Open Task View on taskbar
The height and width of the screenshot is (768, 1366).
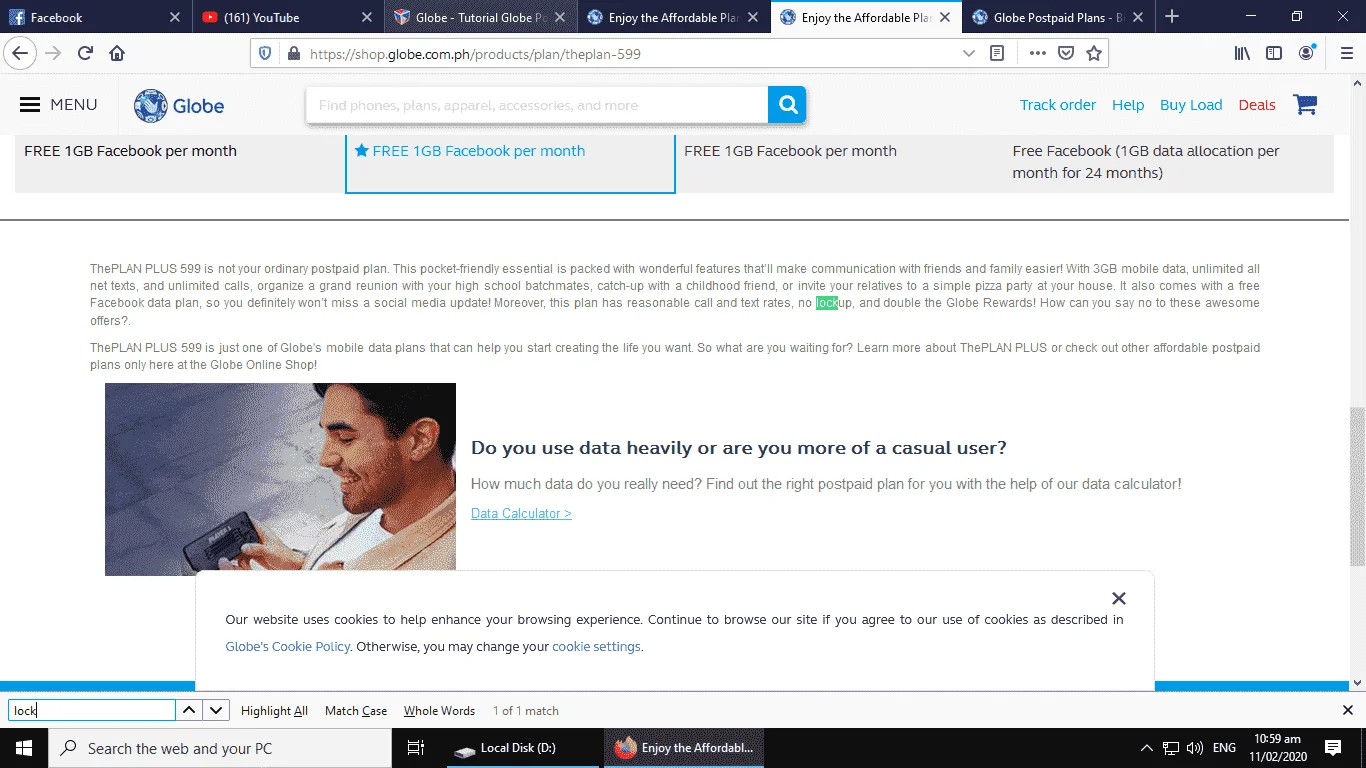(x=416, y=748)
